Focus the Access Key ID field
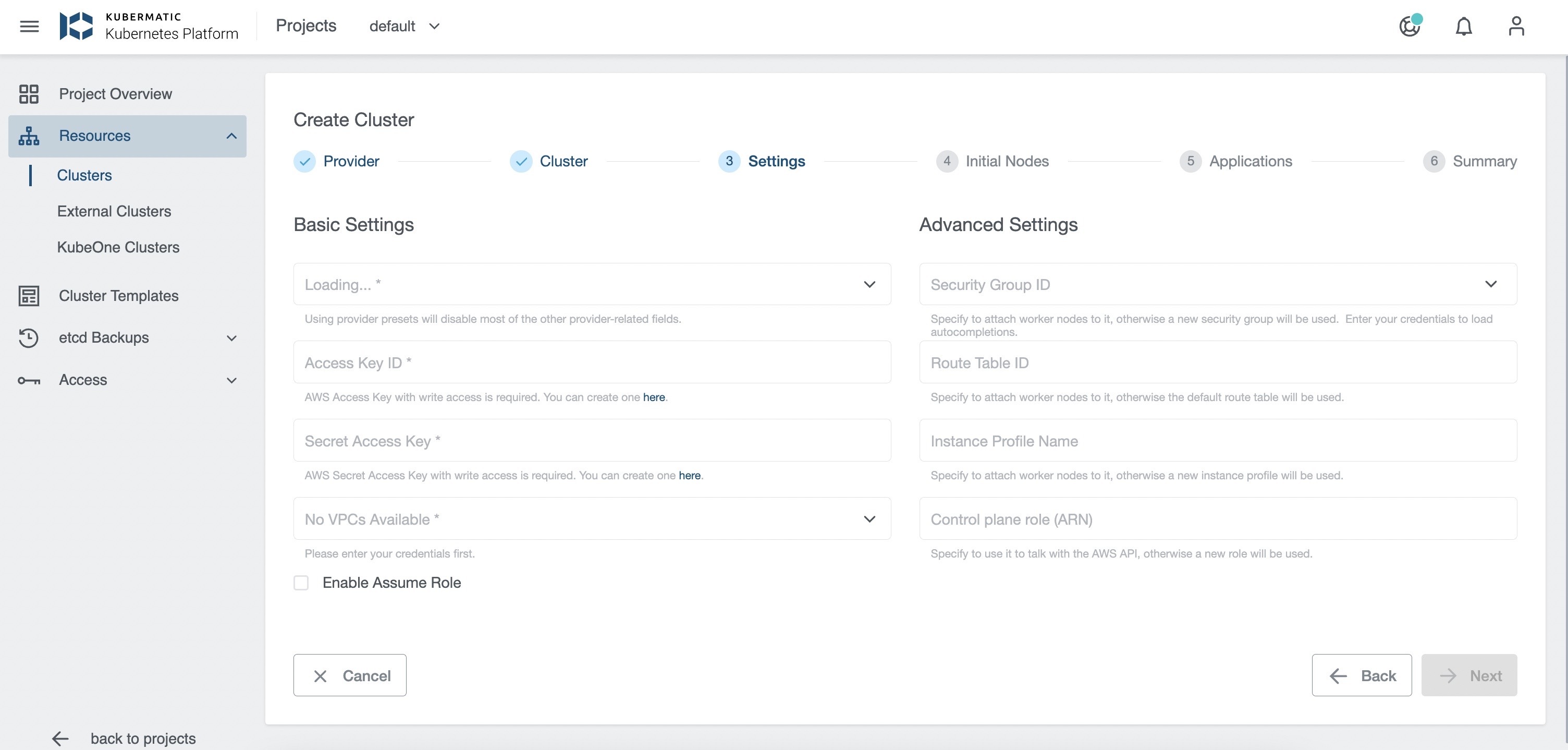This screenshot has height=750, width=1568. (592, 362)
